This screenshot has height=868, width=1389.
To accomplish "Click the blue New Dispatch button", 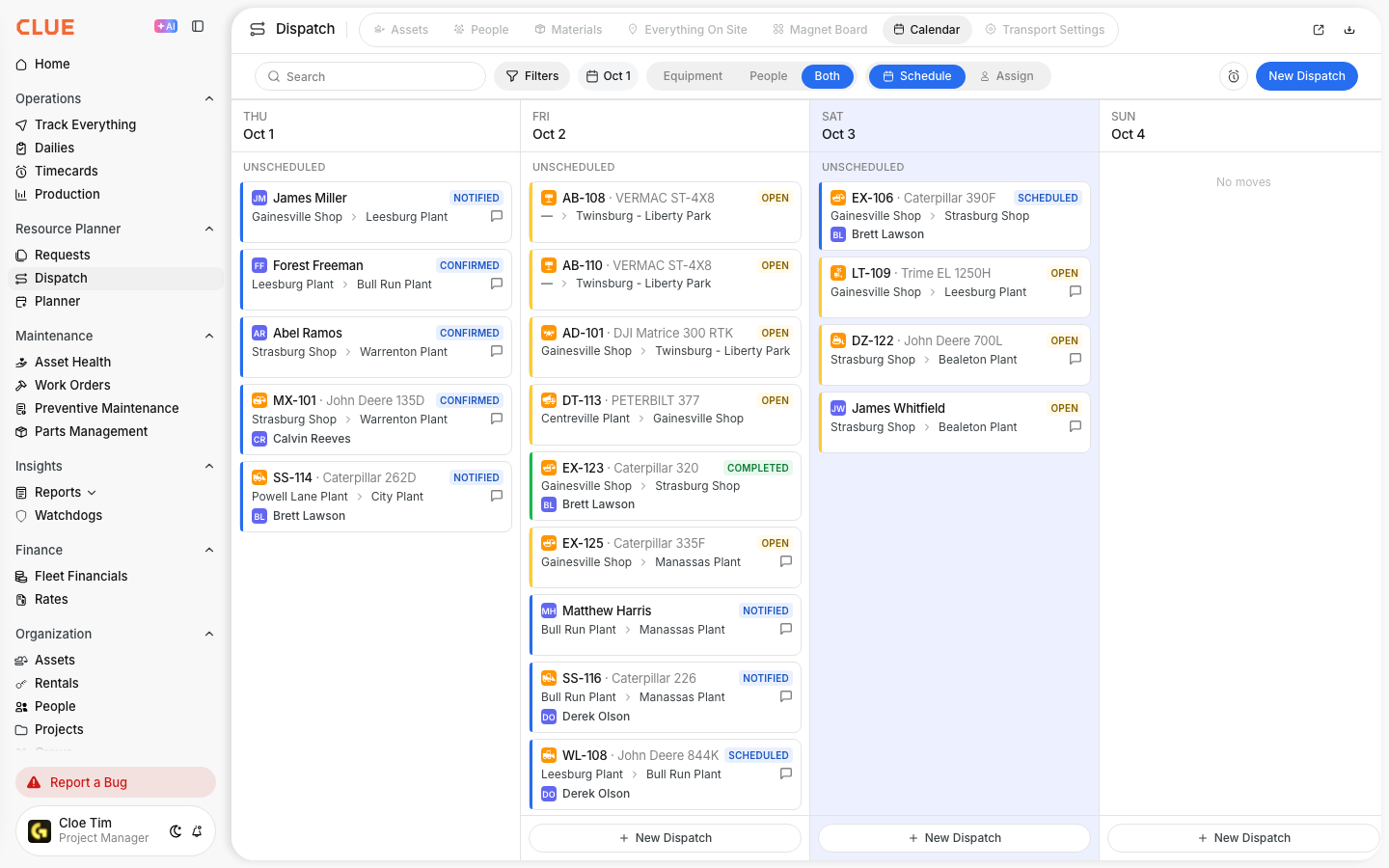I will pos(1306,76).
